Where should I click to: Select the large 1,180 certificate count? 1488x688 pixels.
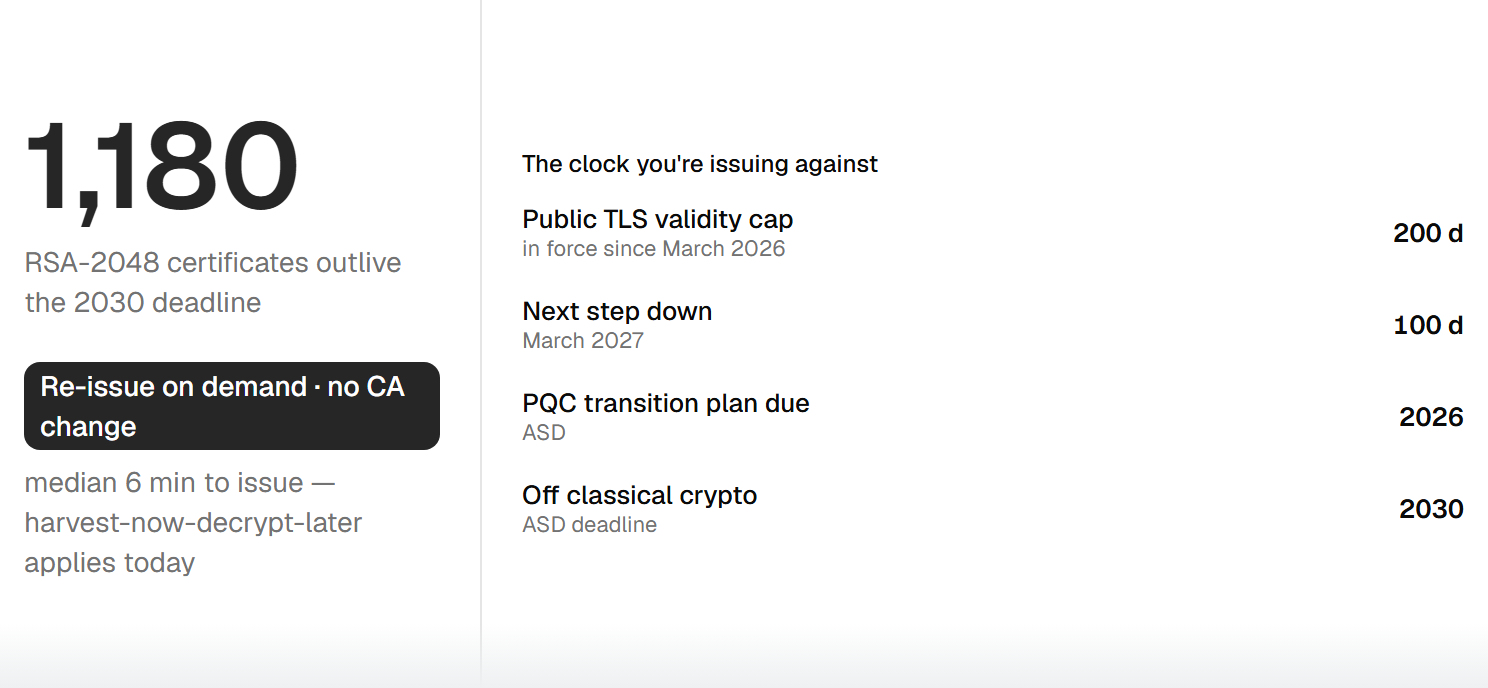pos(161,168)
